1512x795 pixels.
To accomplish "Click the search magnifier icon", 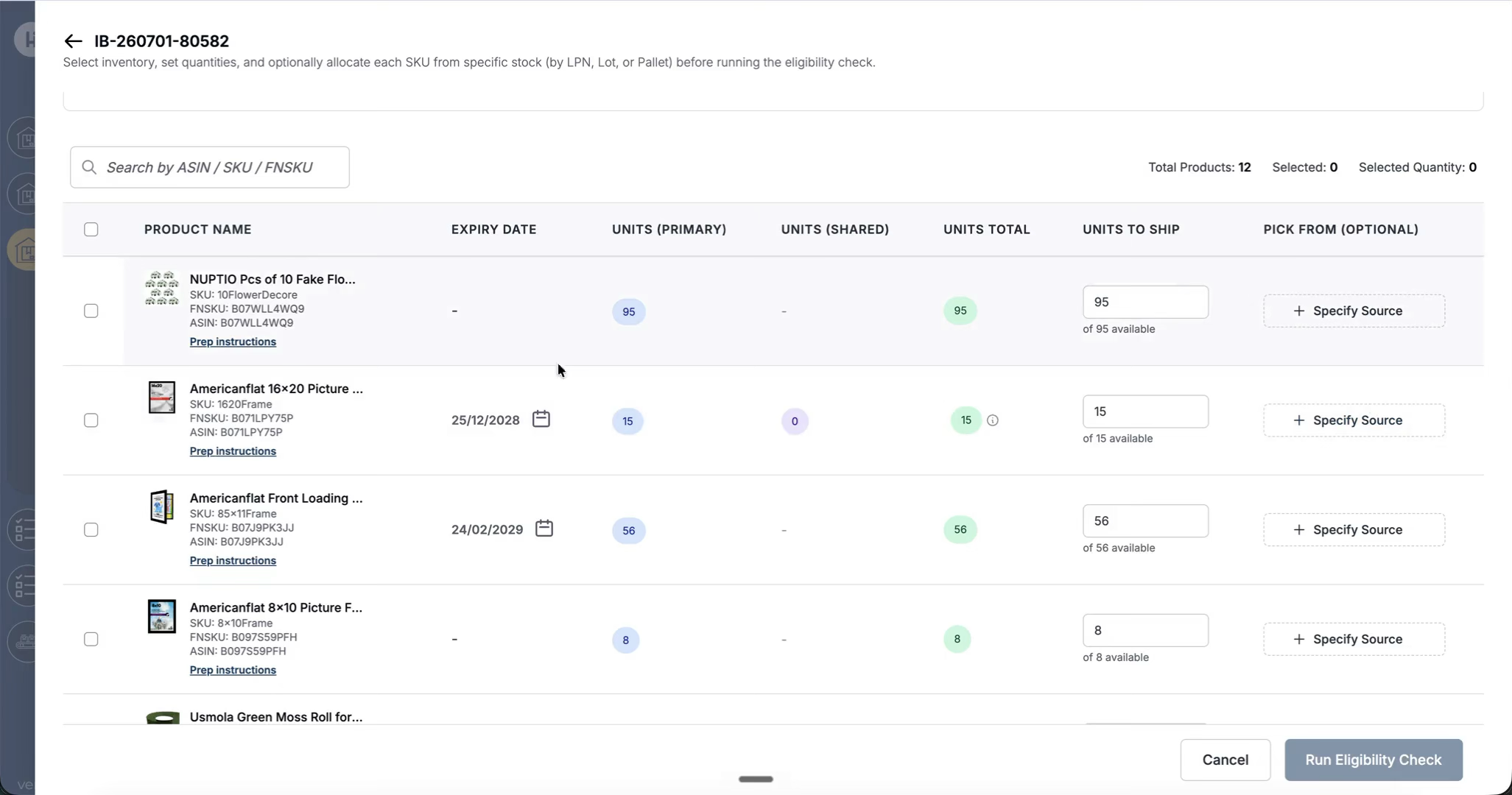I will coord(89,167).
